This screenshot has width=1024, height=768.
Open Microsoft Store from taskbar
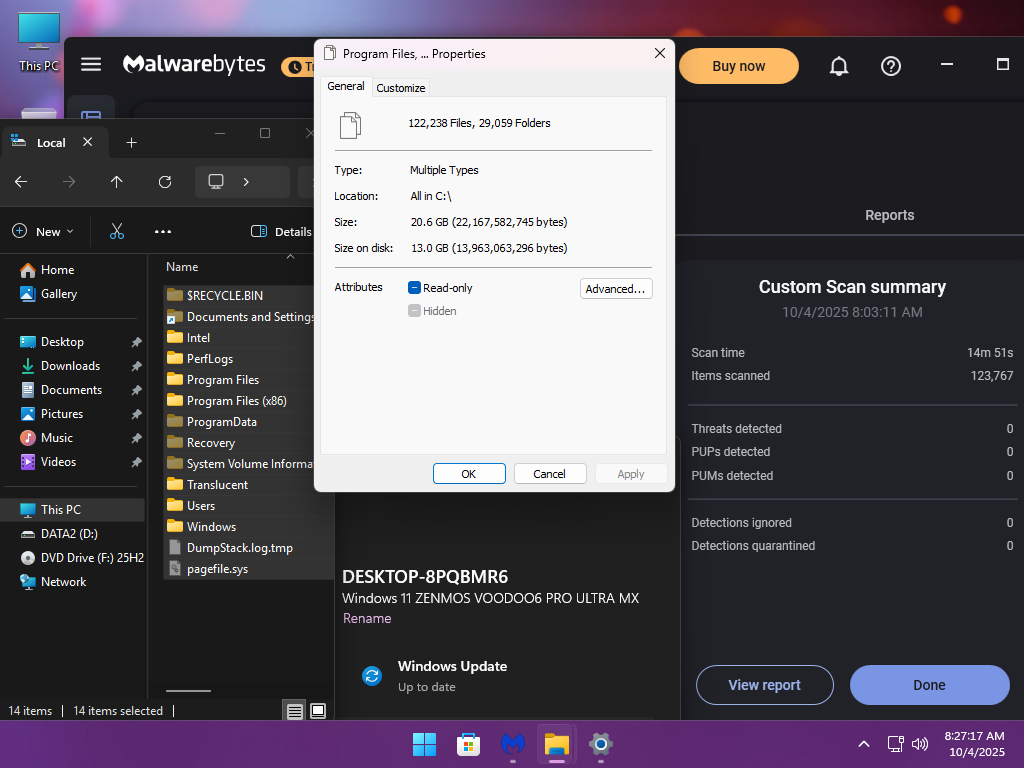(x=468, y=744)
